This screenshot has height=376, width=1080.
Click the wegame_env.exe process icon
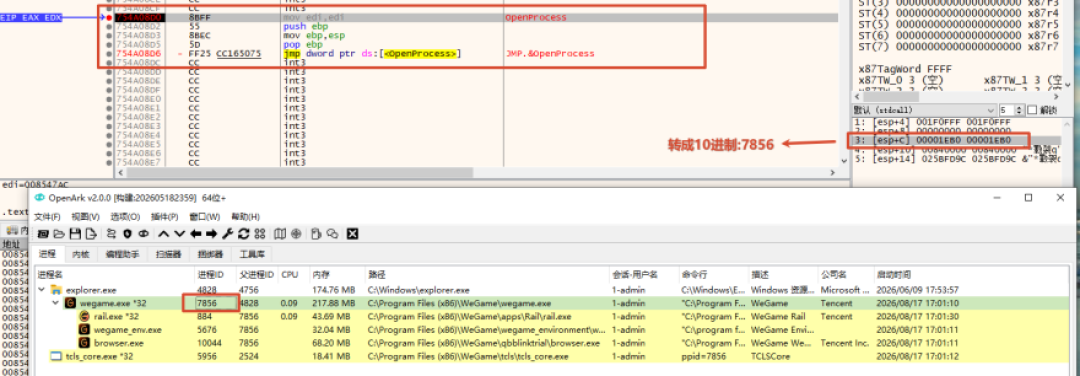pos(83,329)
